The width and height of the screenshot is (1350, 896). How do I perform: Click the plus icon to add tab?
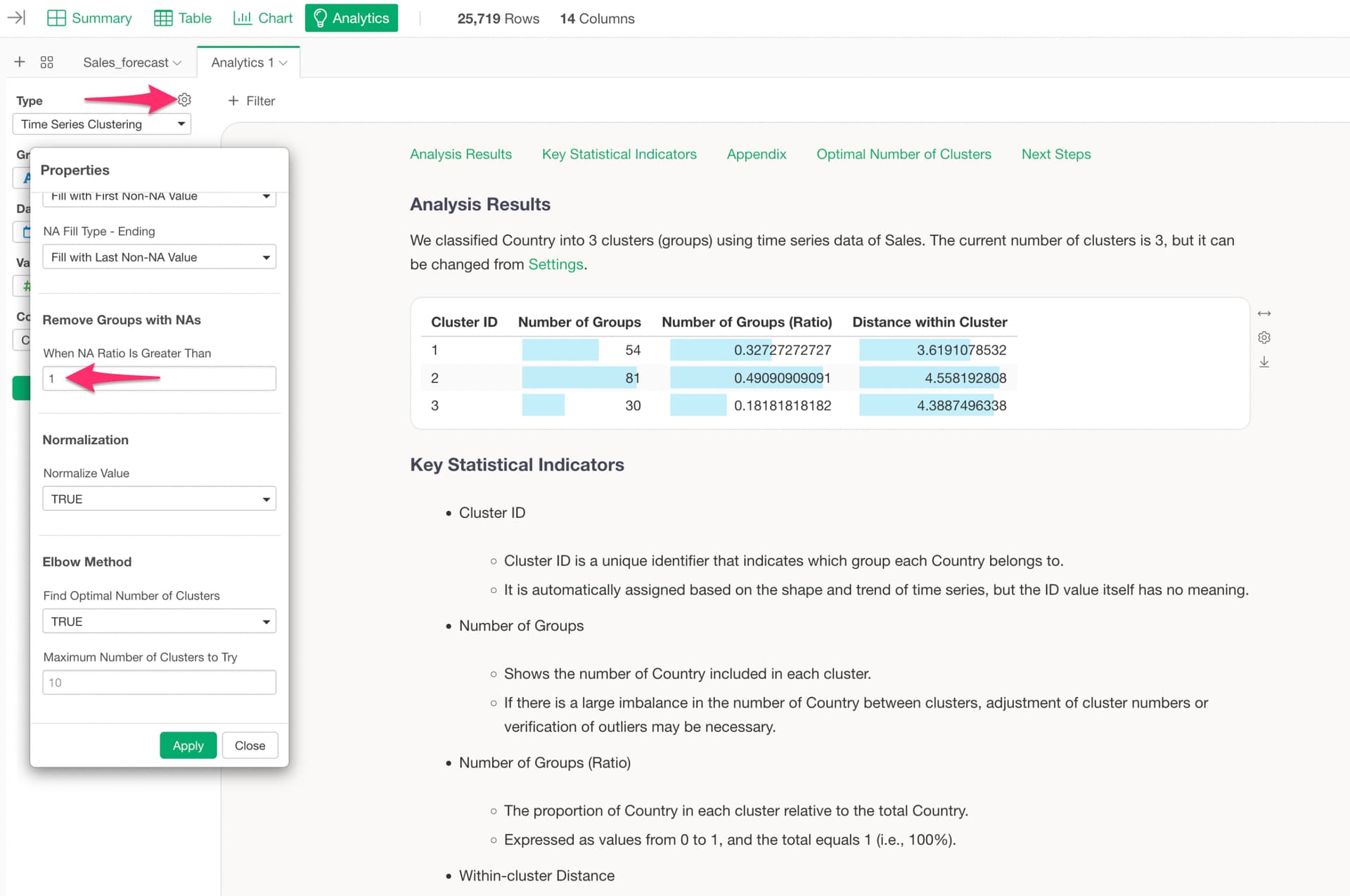20,62
